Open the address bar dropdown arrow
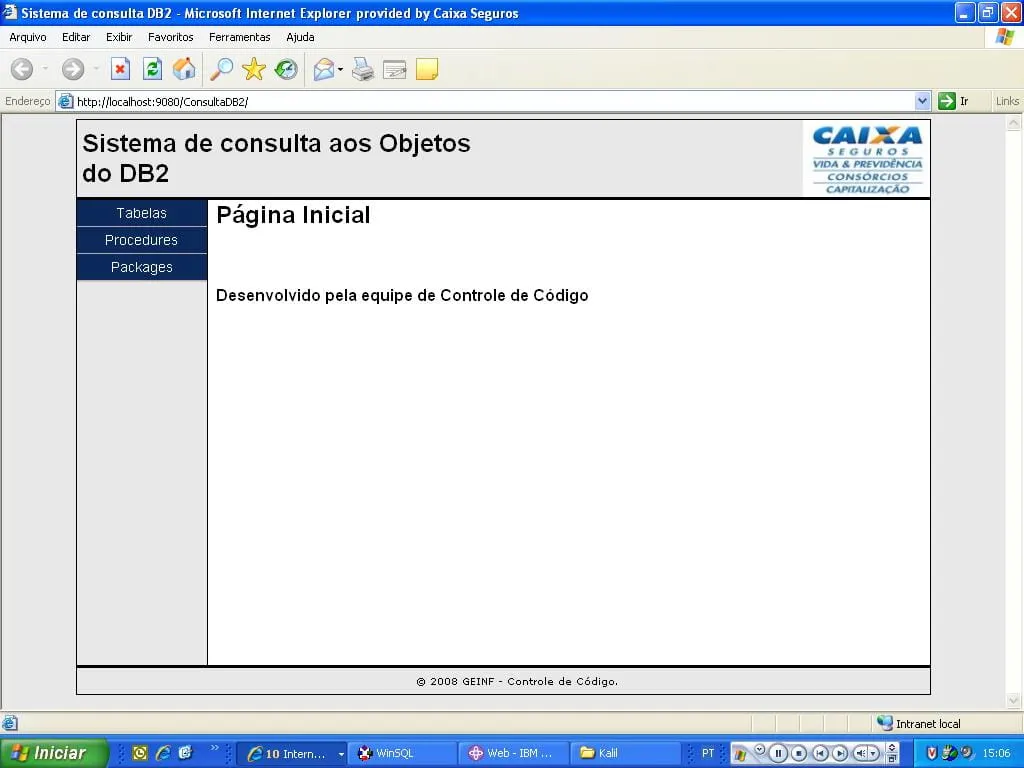This screenshot has height=768, width=1024. [x=922, y=101]
